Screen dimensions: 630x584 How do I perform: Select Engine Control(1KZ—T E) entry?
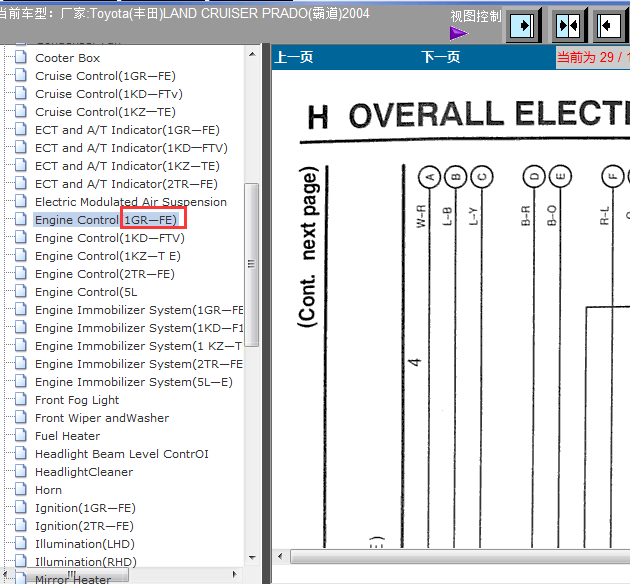[x=108, y=256]
